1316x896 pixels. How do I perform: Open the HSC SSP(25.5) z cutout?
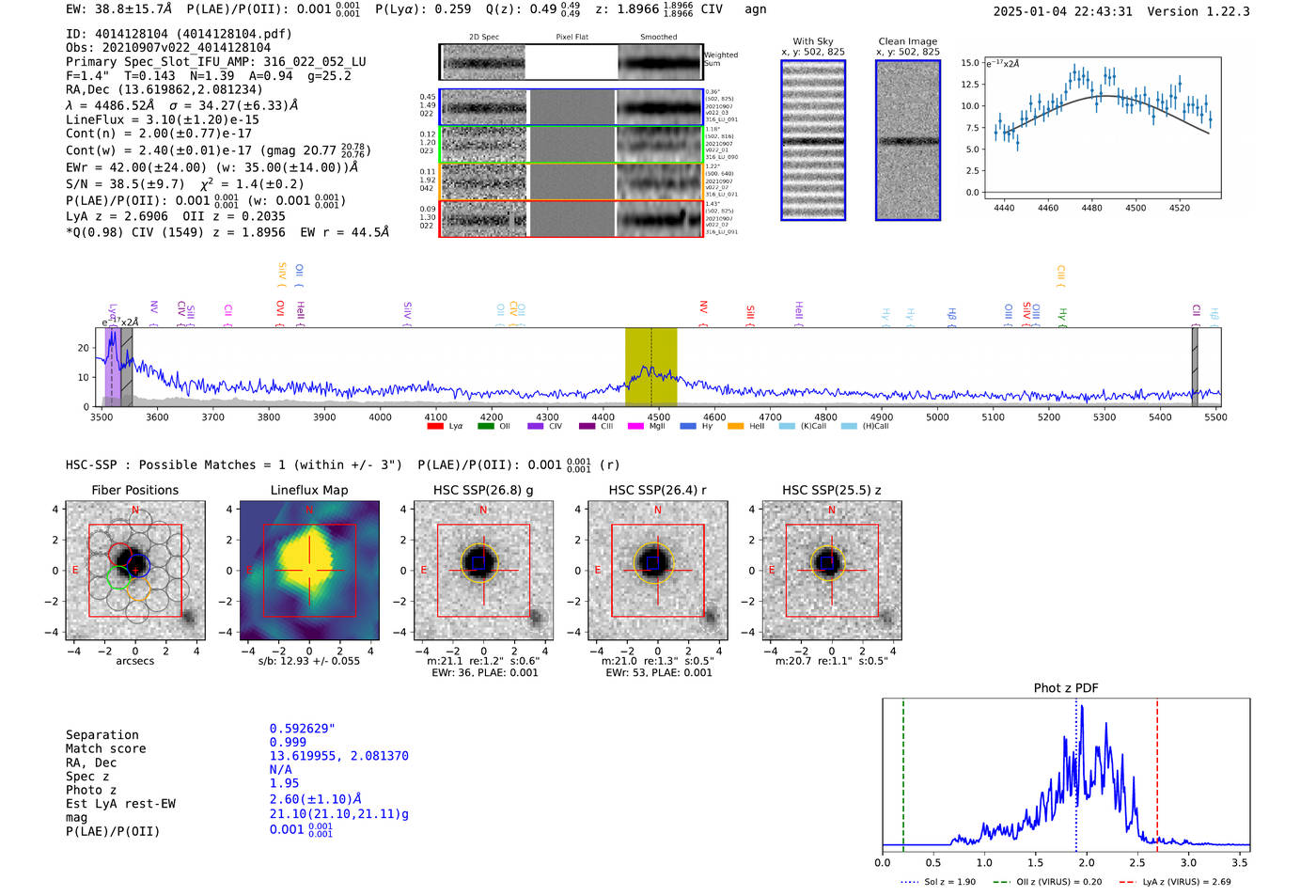coord(832,571)
